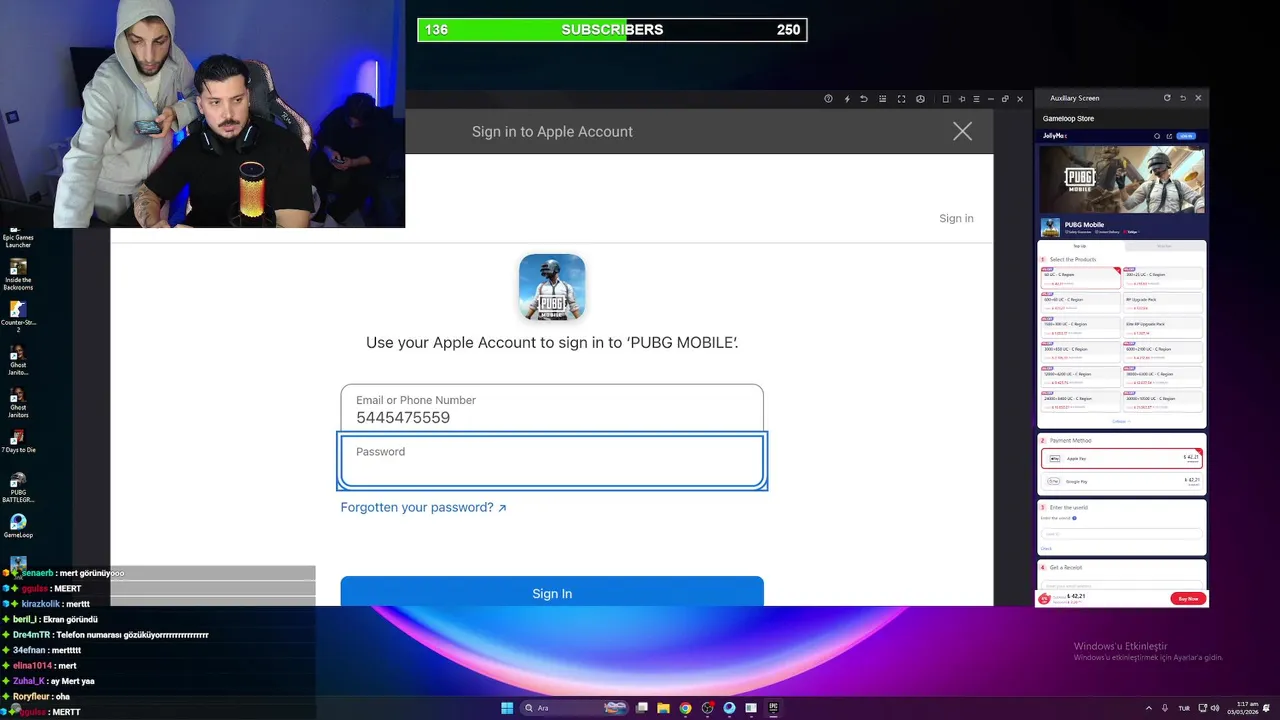This screenshot has height=720, width=1280.
Task: Refresh the Auxiliary Screen panel
Action: coord(1167,98)
